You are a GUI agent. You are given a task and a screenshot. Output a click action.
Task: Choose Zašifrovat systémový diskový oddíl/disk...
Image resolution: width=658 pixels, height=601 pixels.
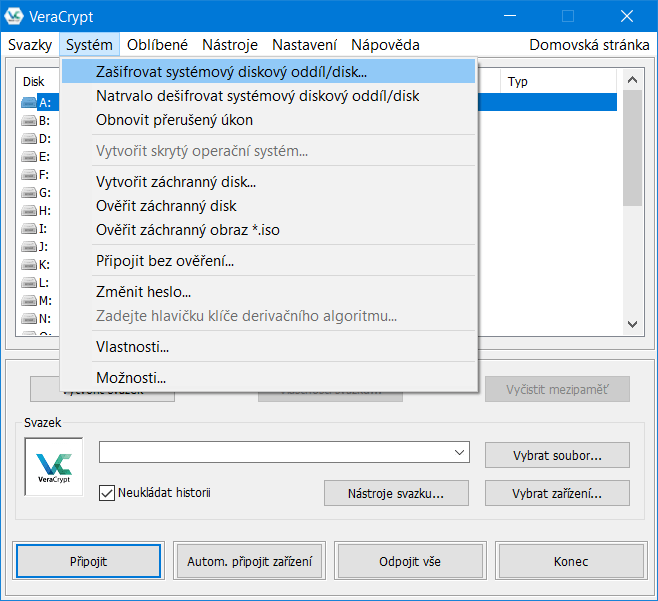click(x=269, y=72)
